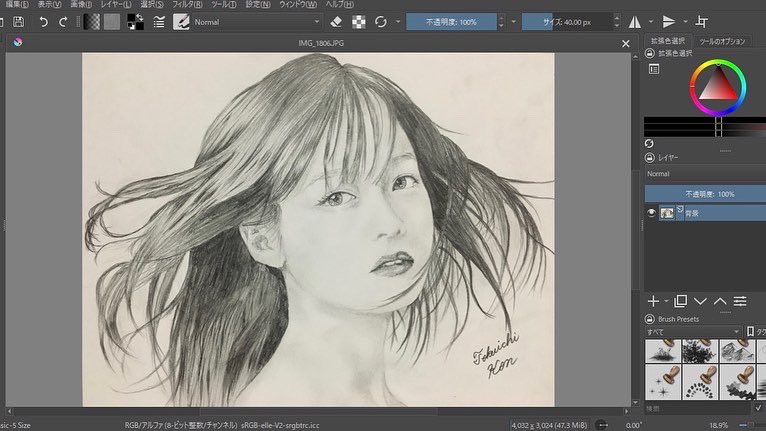This screenshot has height=431, width=766.
Task: Open ウィンドウ(W) menu
Action: pos(298,4)
